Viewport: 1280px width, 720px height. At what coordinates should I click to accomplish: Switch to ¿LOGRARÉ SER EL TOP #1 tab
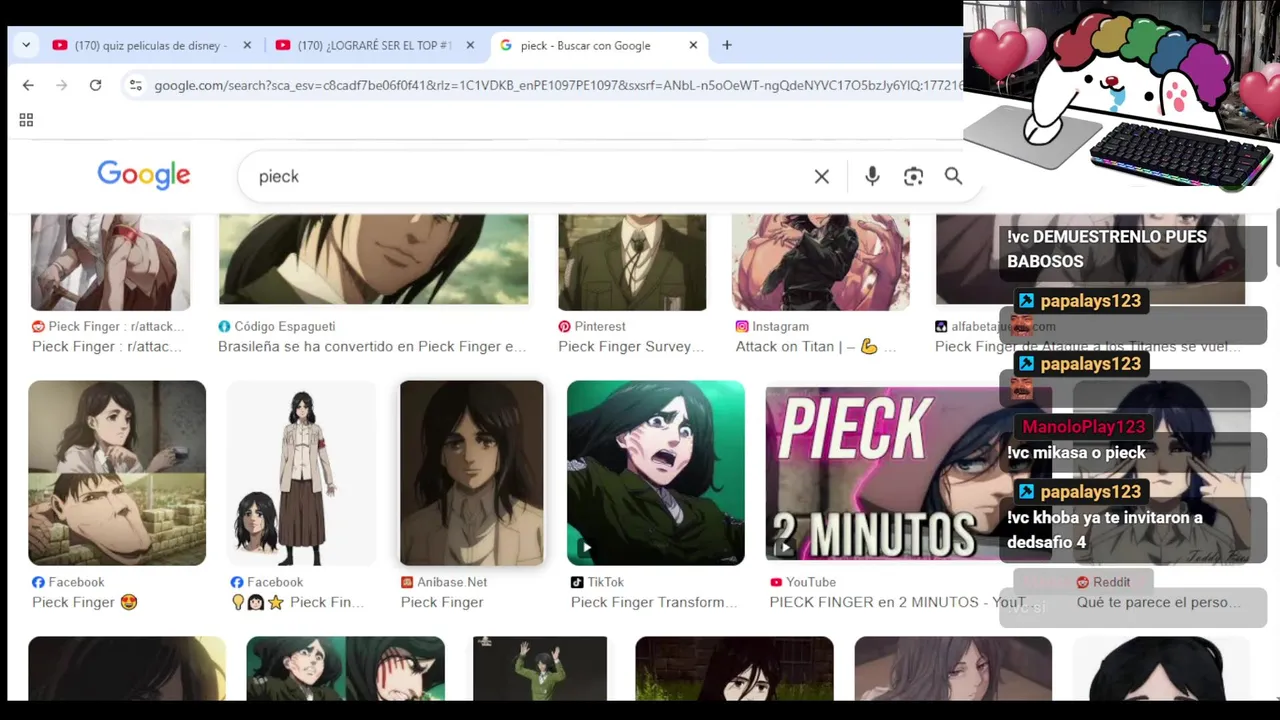pos(375,45)
